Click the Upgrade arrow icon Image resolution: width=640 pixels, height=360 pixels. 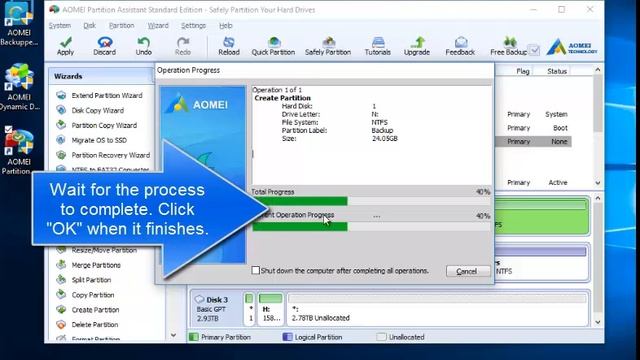coord(417,42)
